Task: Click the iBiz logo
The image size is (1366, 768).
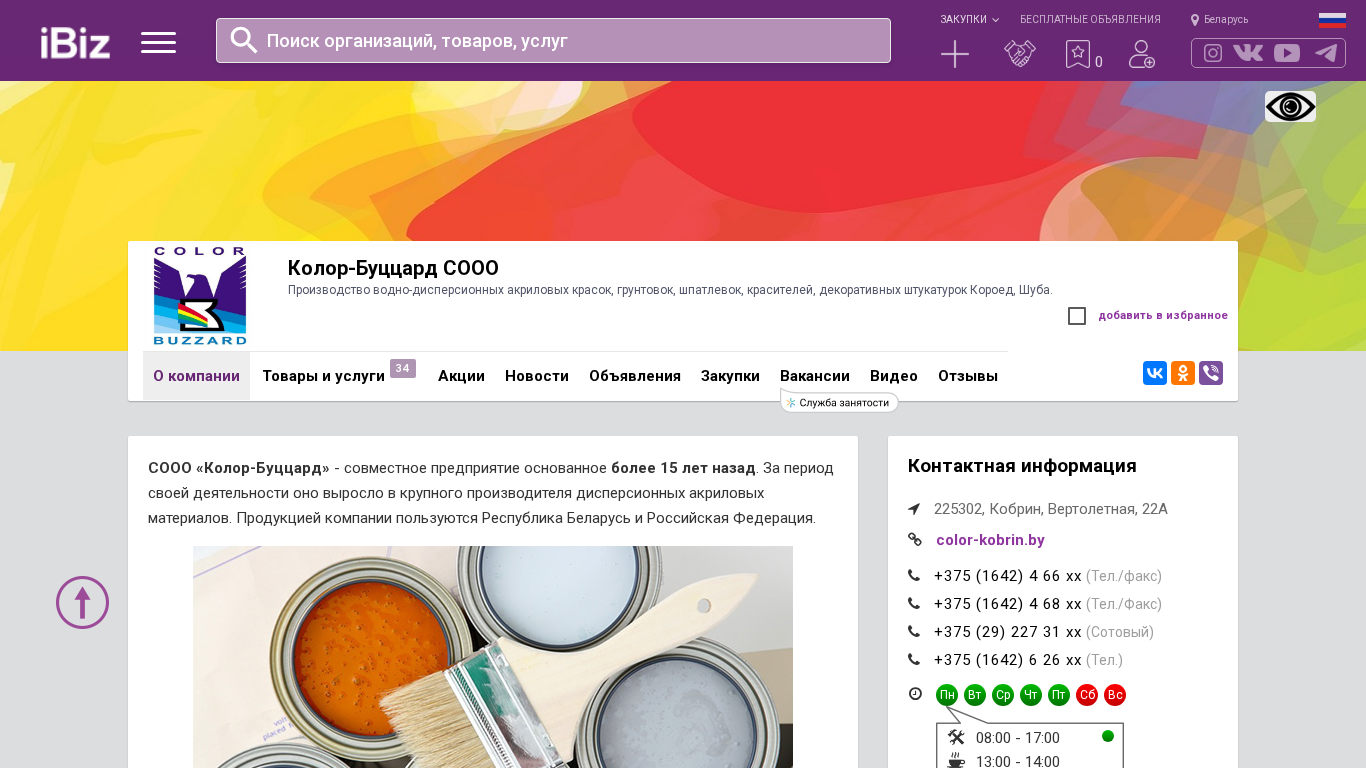Action: tap(75, 42)
